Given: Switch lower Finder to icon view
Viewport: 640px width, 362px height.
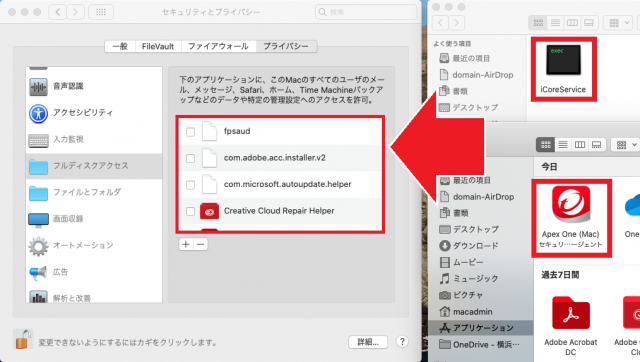Looking at the screenshot, I should pyautogui.click(x=546, y=144).
